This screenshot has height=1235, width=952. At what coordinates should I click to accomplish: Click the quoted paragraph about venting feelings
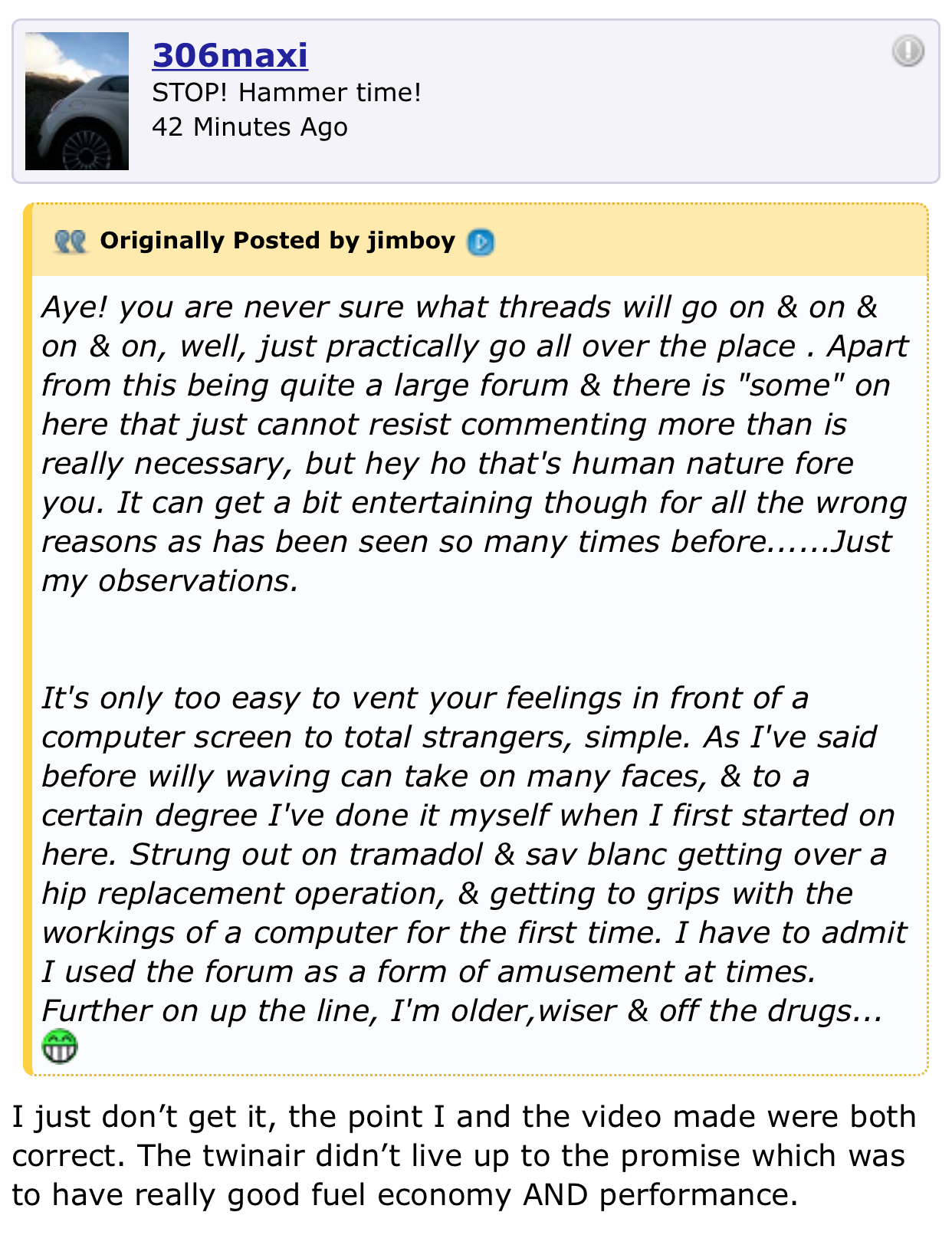pos(474,854)
